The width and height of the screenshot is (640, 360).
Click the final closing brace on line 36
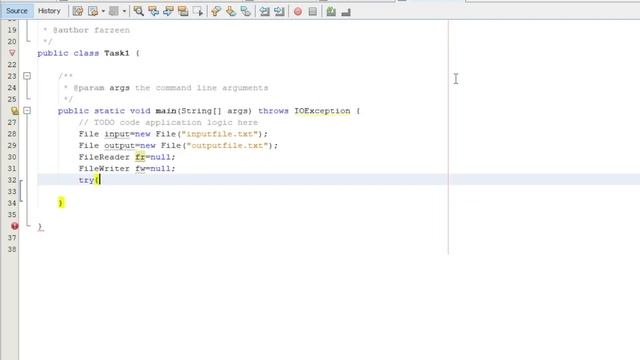pyautogui.click(x=40, y=227)
